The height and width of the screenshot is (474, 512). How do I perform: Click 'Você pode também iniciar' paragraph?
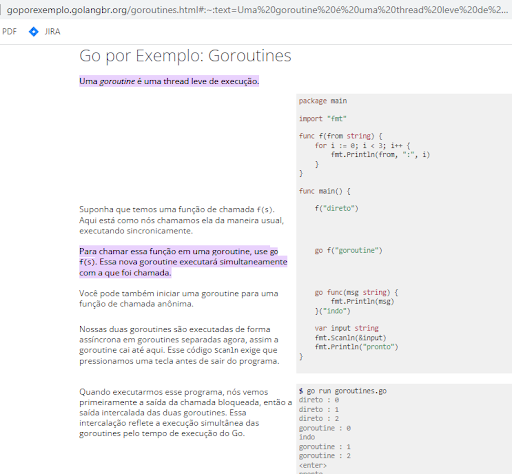pos(179,299)
